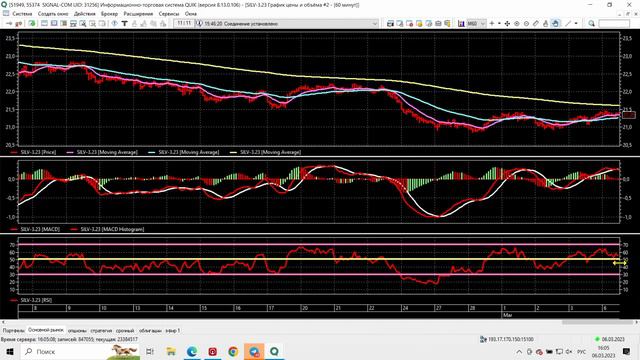Open the Расширения menu
The height and width of the screenshot is (360, 640).
[x=138, y=13]
